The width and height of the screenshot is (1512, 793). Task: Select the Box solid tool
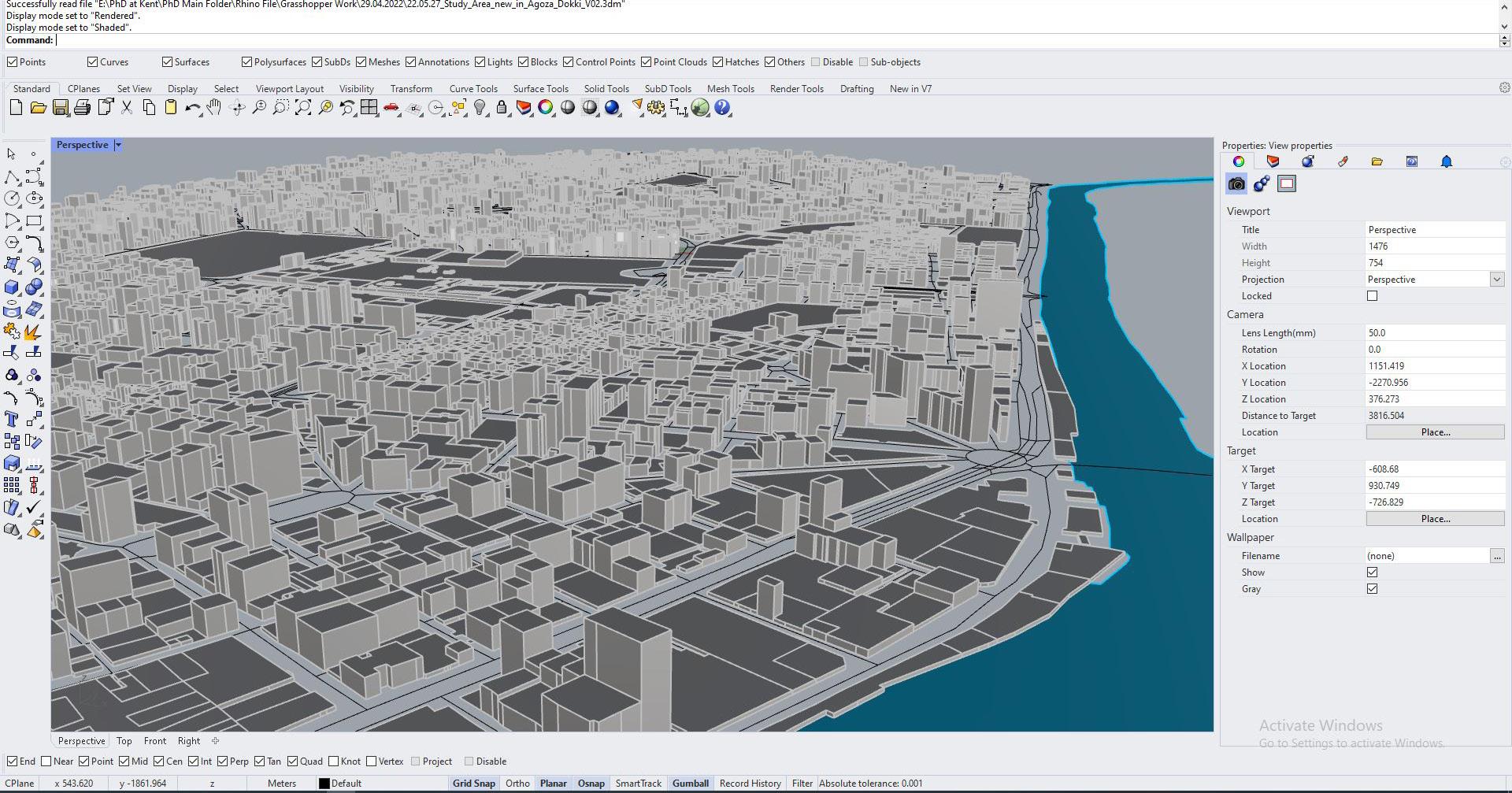(12, 287)
